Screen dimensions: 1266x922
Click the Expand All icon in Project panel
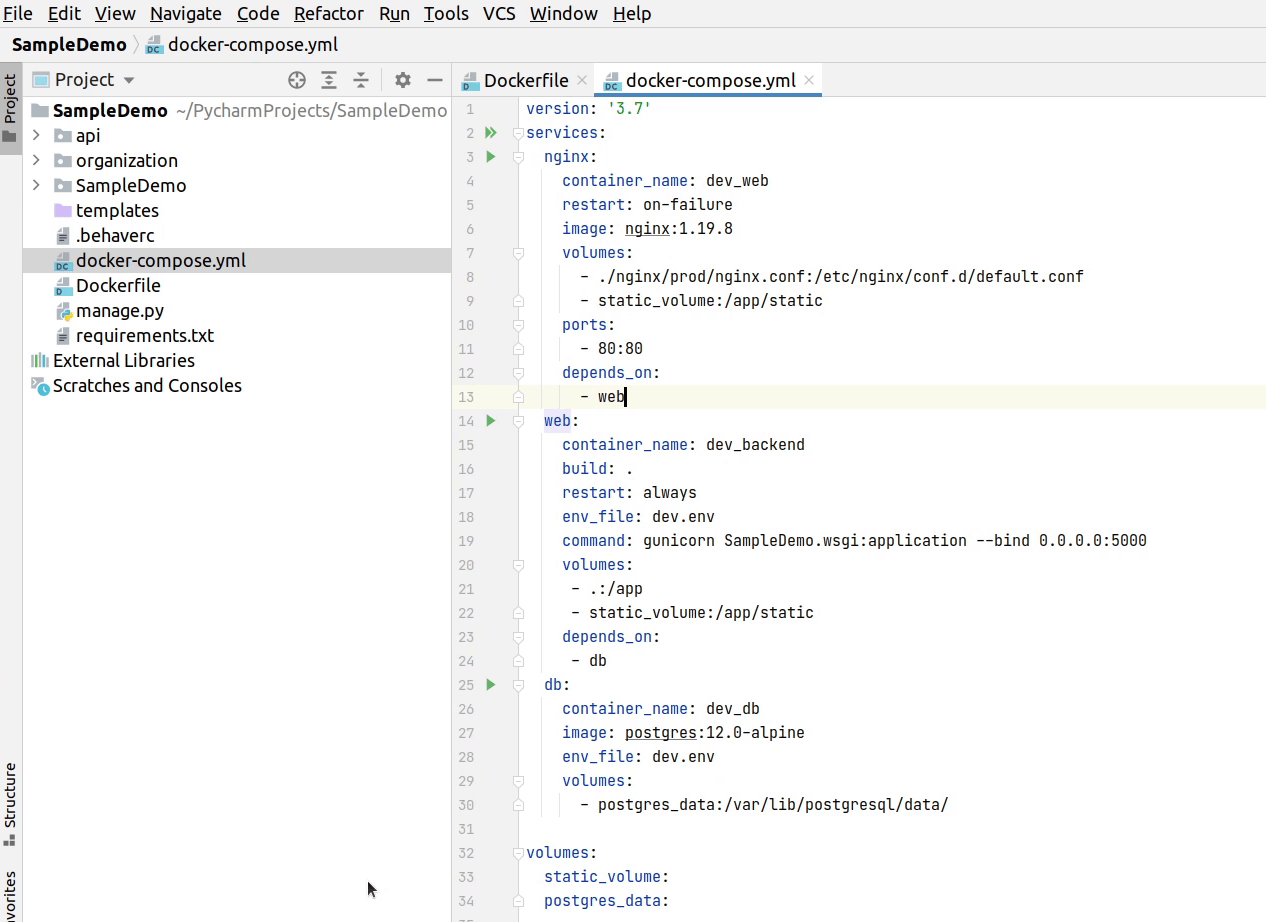[329, 80]
